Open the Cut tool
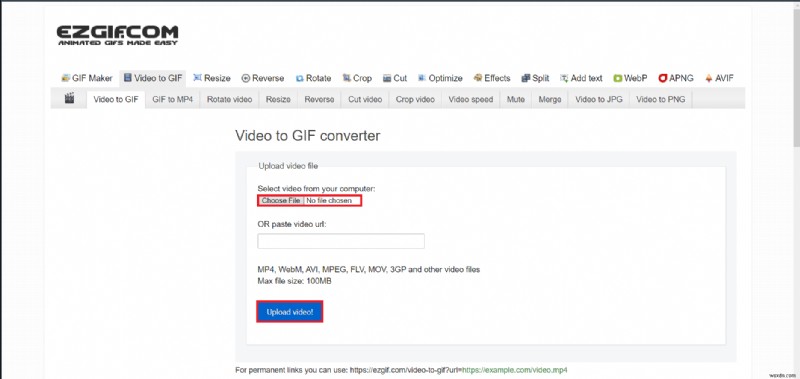The width and height of the screenshot is (800, 379). (395, 78)
